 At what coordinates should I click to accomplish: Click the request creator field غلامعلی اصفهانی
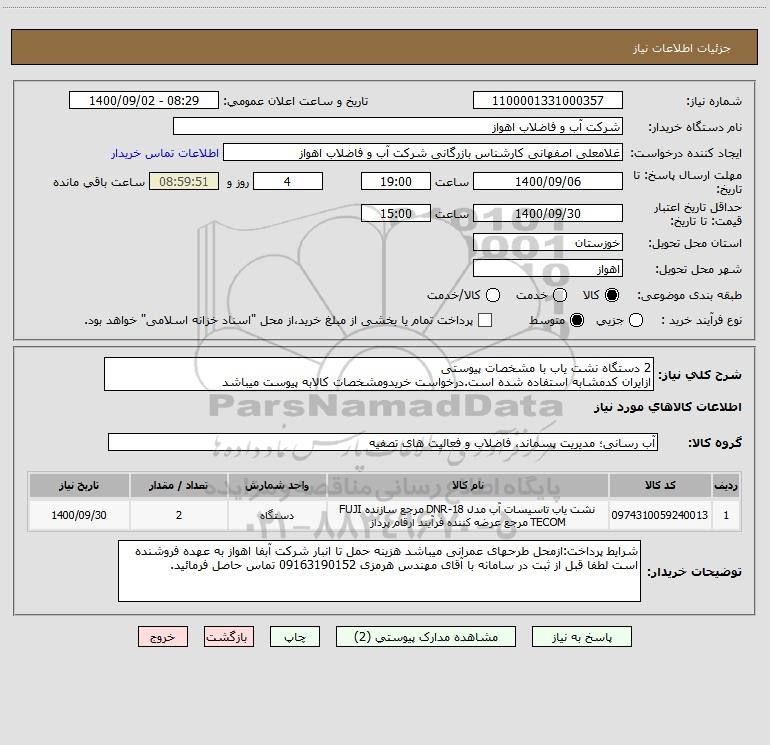point(423,153)
